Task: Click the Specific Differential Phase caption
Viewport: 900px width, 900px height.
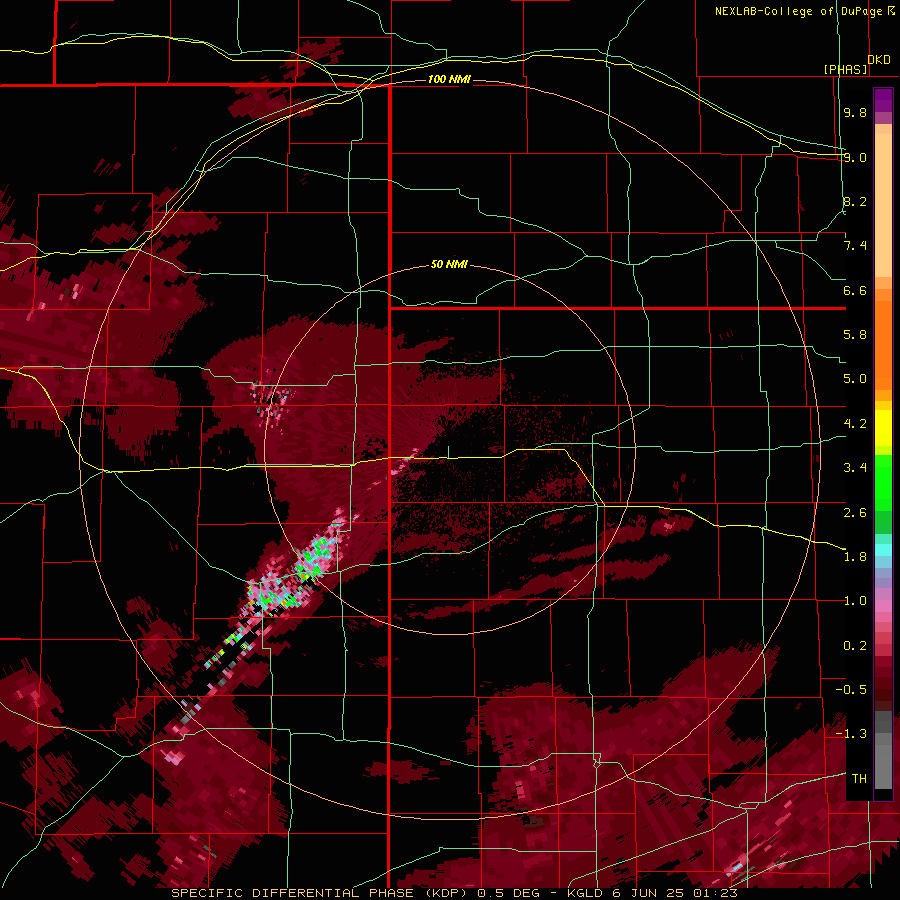Action: (x=453, y=893)
